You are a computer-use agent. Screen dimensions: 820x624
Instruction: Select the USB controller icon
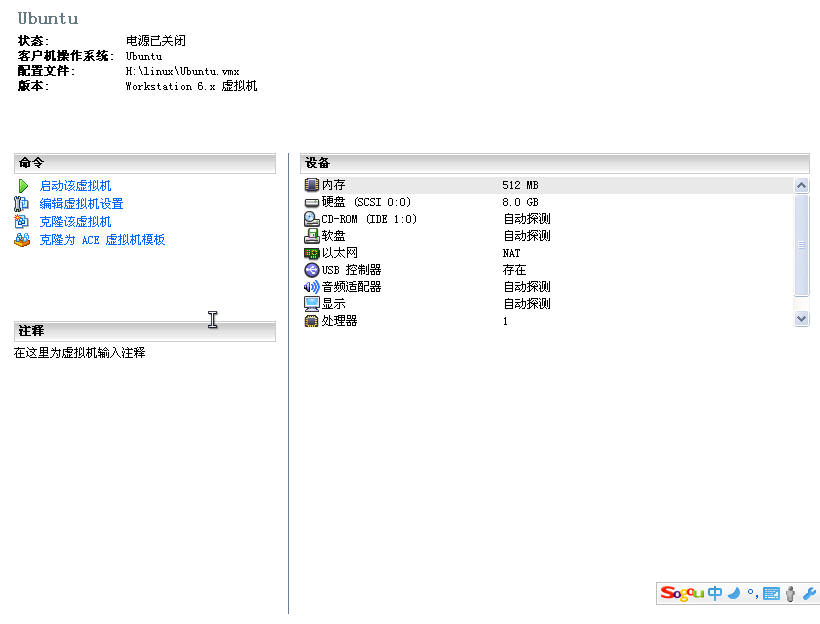pos(311,270)
